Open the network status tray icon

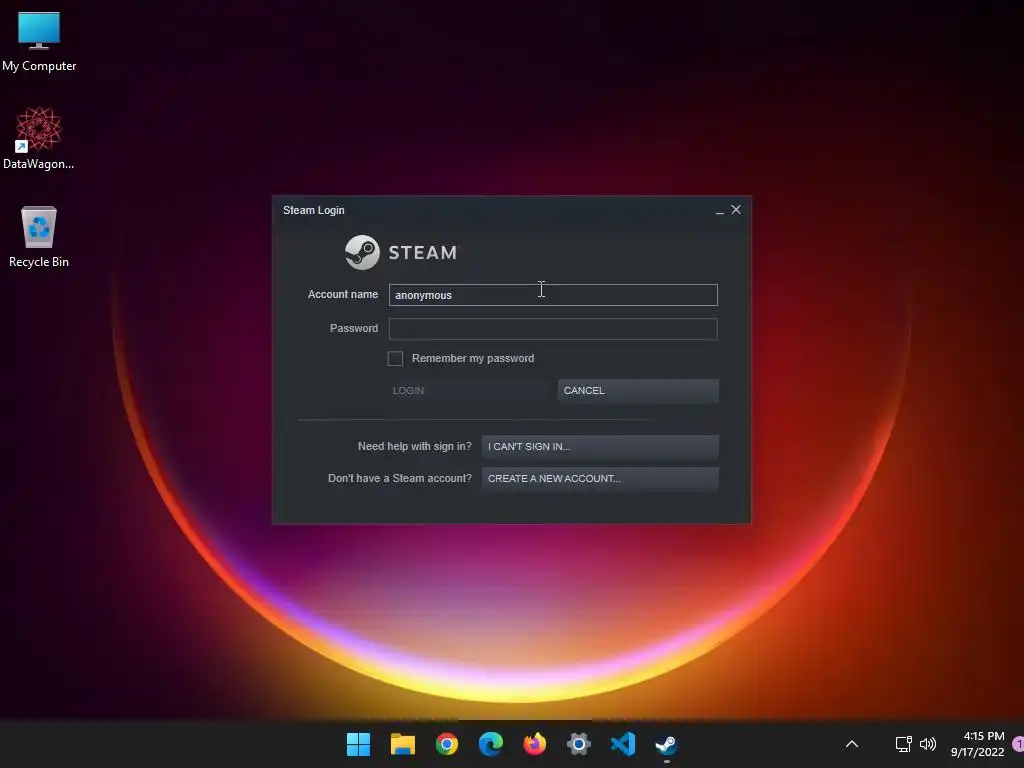click(903, 744)
